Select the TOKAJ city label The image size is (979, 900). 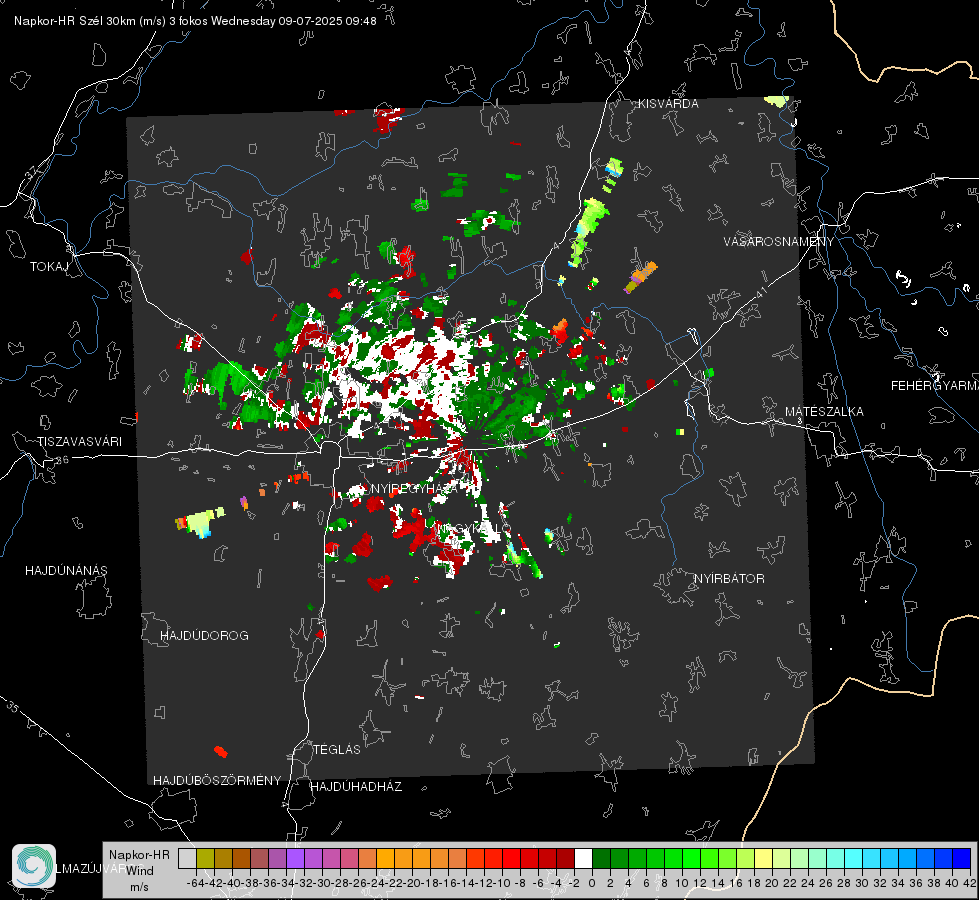pyautogui.click(x=49, y=267)
